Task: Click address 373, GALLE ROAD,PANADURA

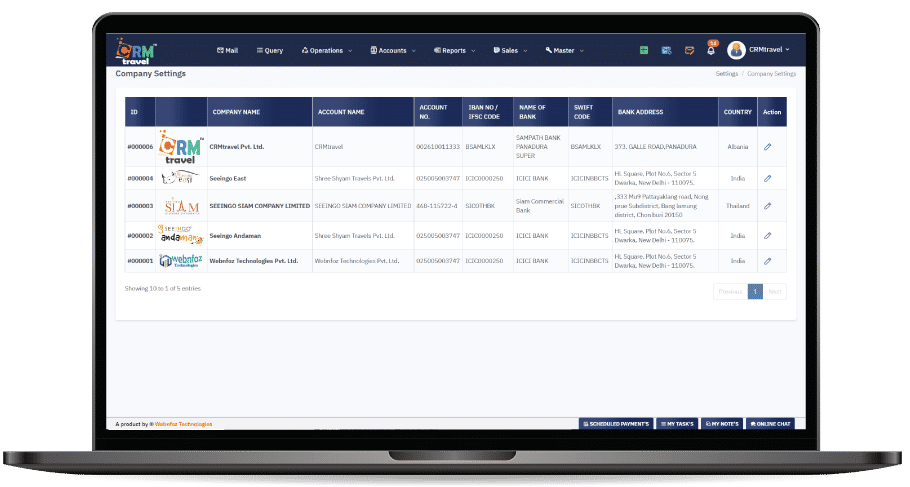Action: coord(655,147)
